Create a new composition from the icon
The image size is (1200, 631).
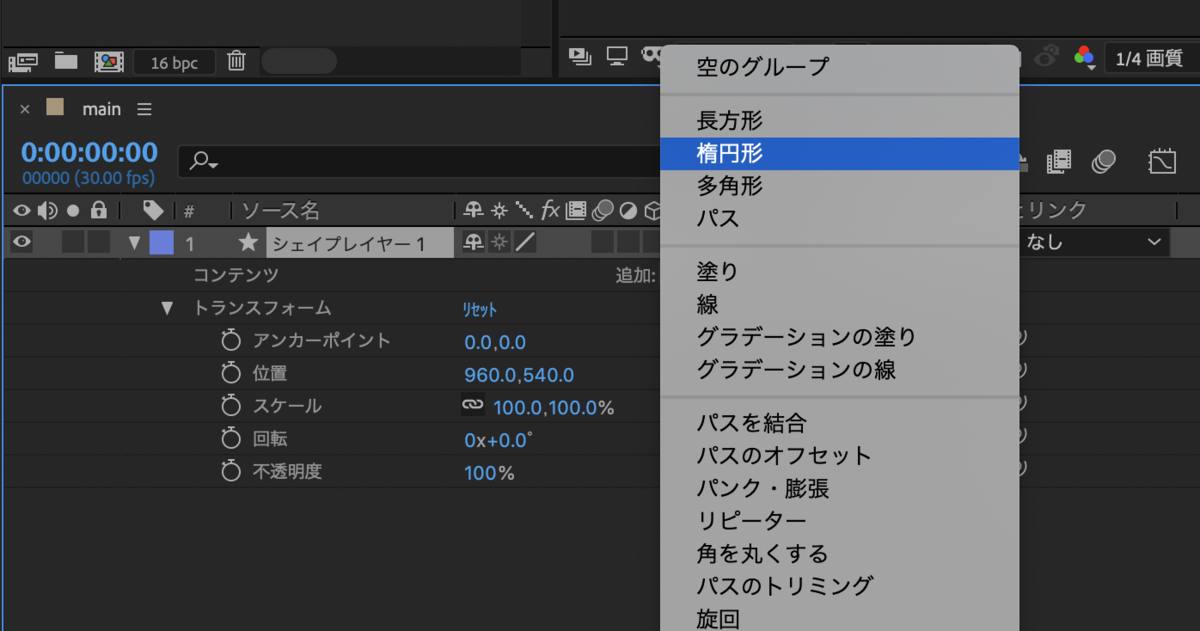(108, 61)
